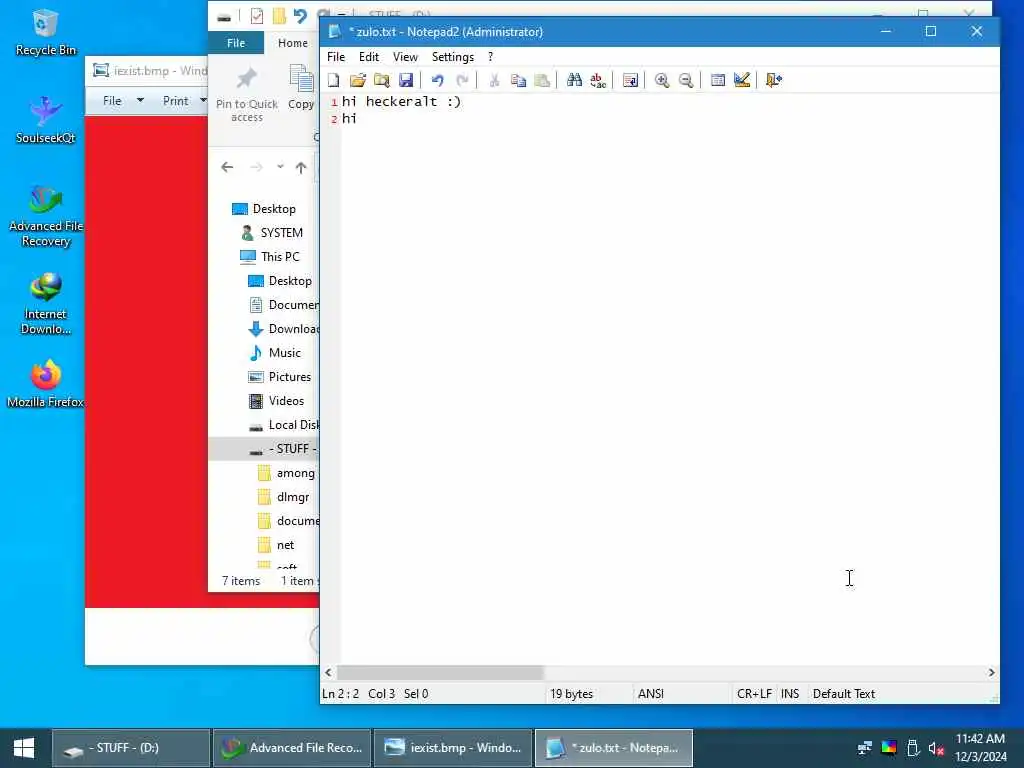1024x768 pixels.
Task: Click INS mode in status bar
Action: click(x=790, y=694)
